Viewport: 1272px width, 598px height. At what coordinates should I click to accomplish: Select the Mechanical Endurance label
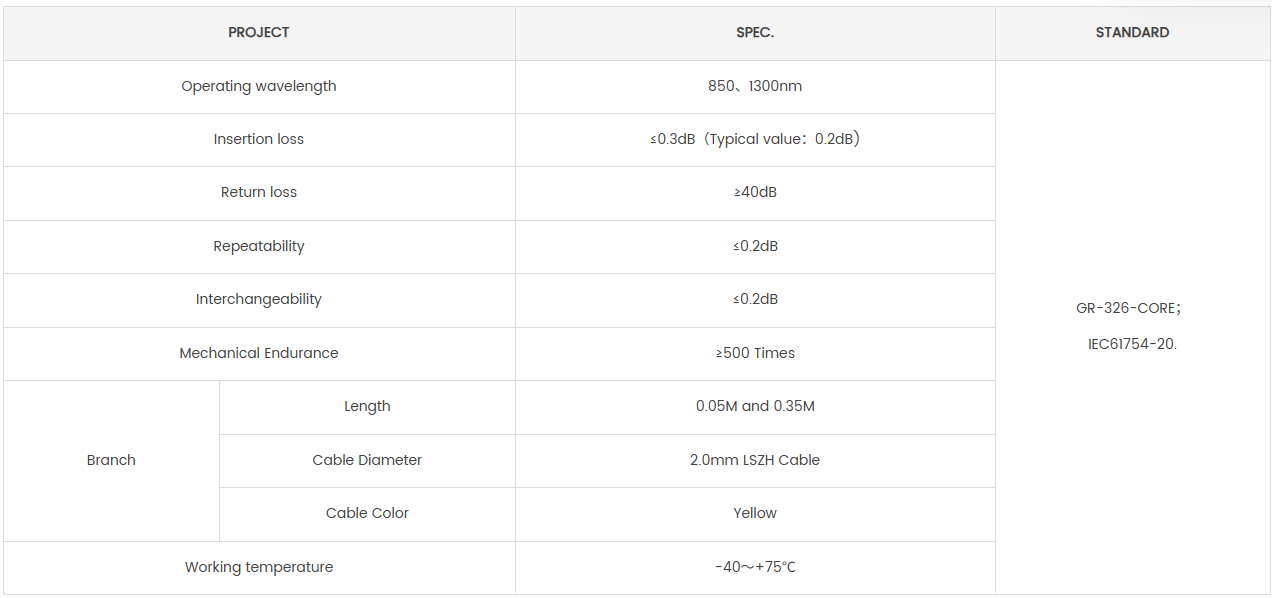[x=259, y=353]
